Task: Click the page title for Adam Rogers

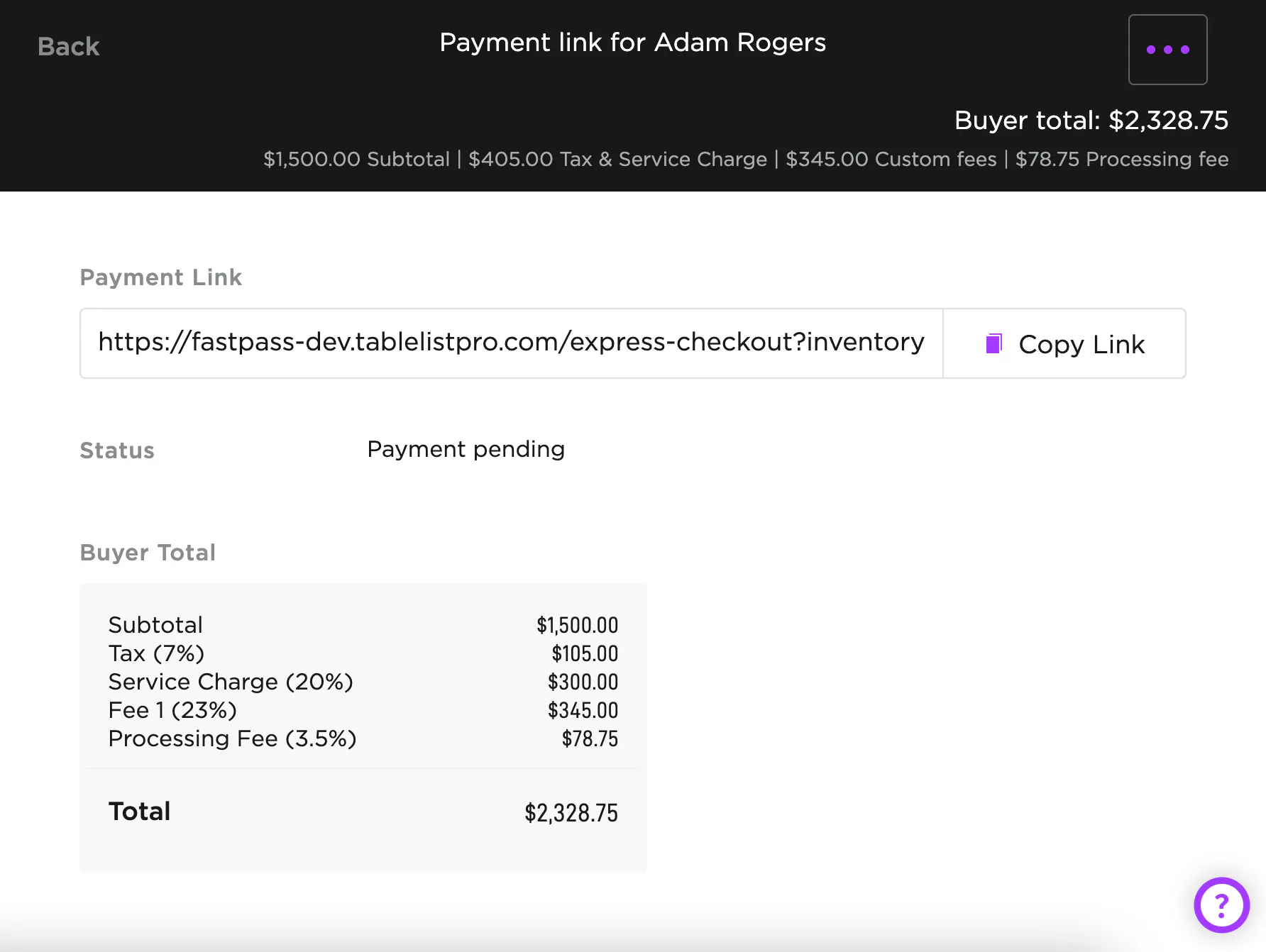Action: click(x=632, y=43)
